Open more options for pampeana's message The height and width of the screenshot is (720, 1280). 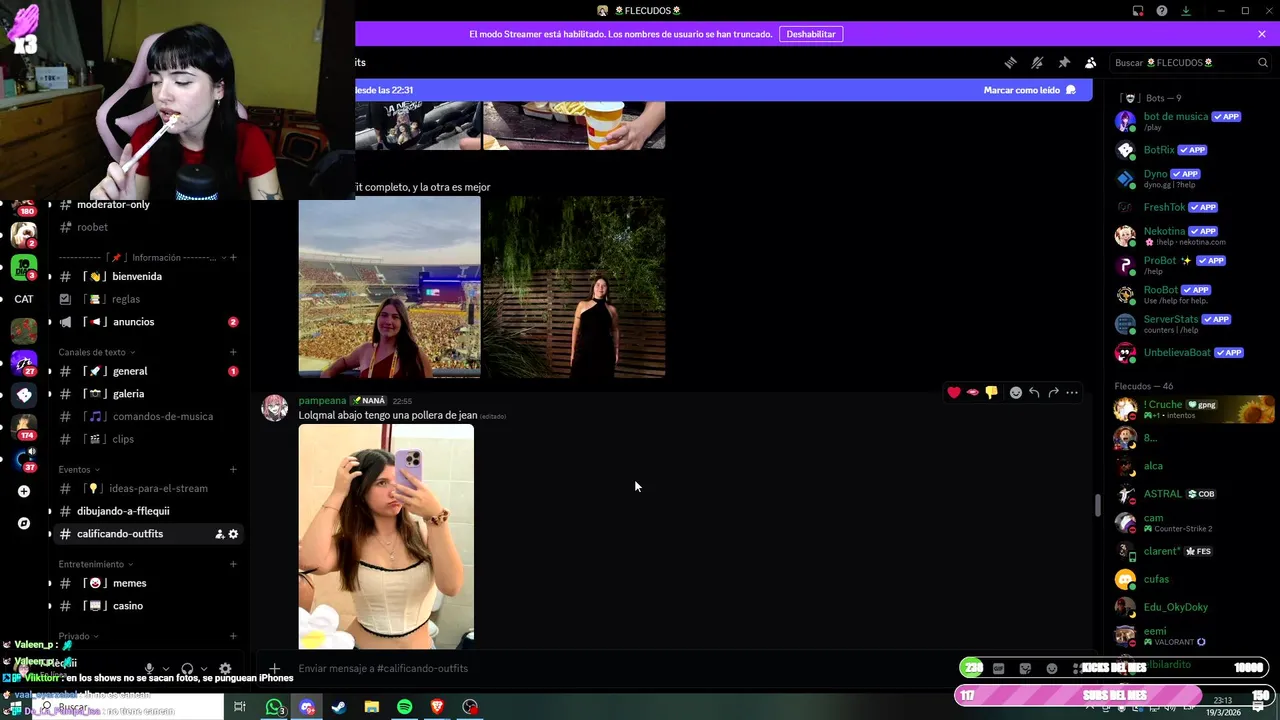1072,392
